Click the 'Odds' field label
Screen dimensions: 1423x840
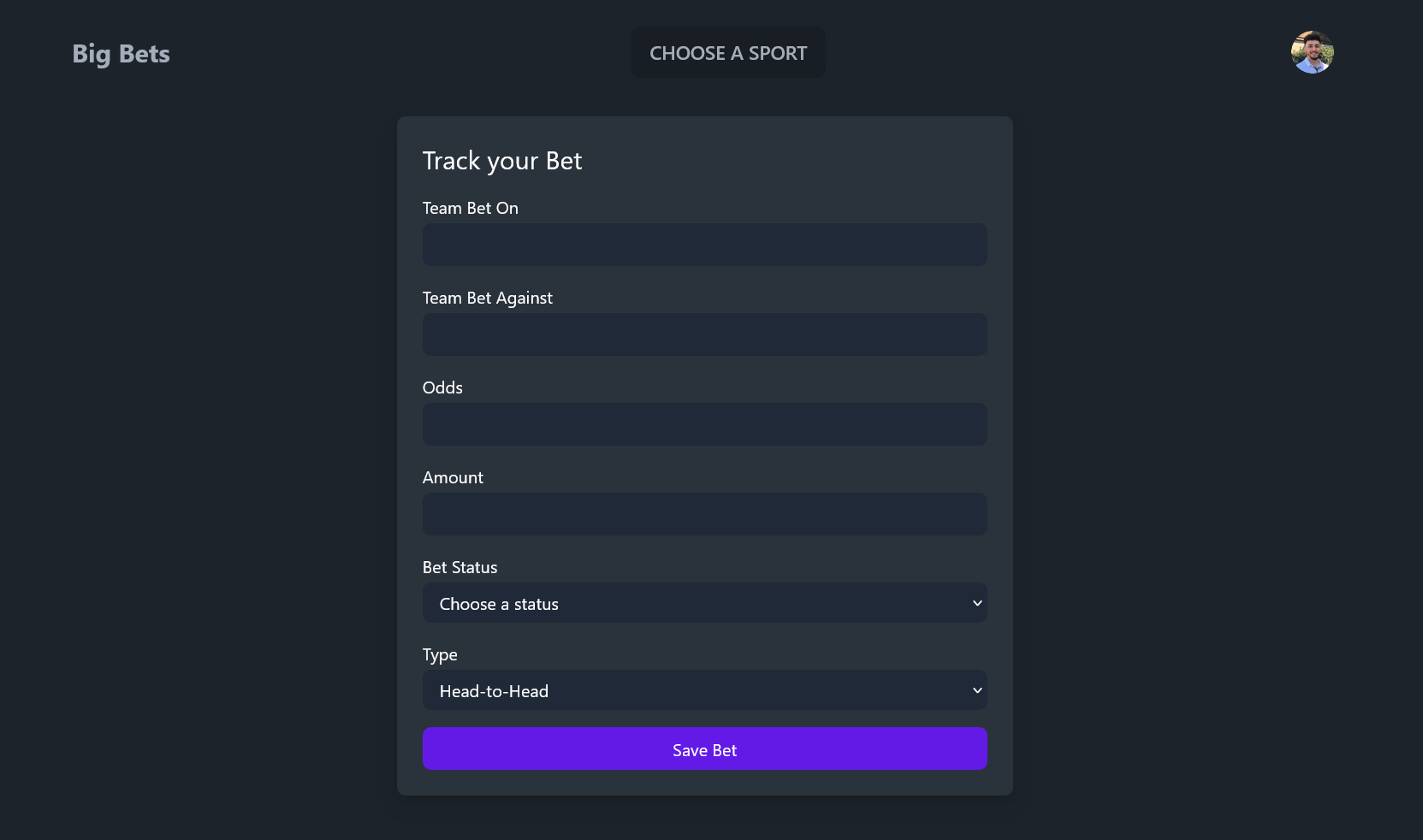442,387
